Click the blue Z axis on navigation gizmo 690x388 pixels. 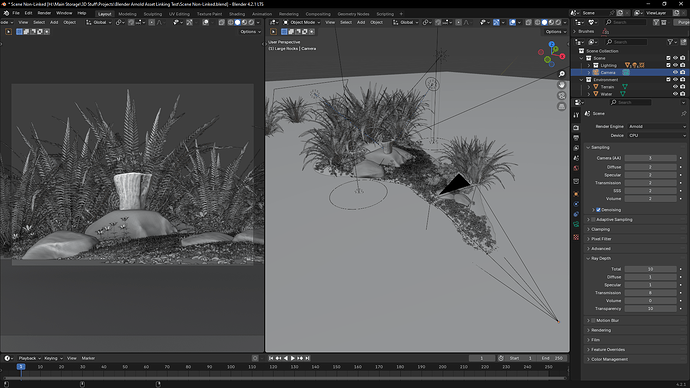point(551,44)
